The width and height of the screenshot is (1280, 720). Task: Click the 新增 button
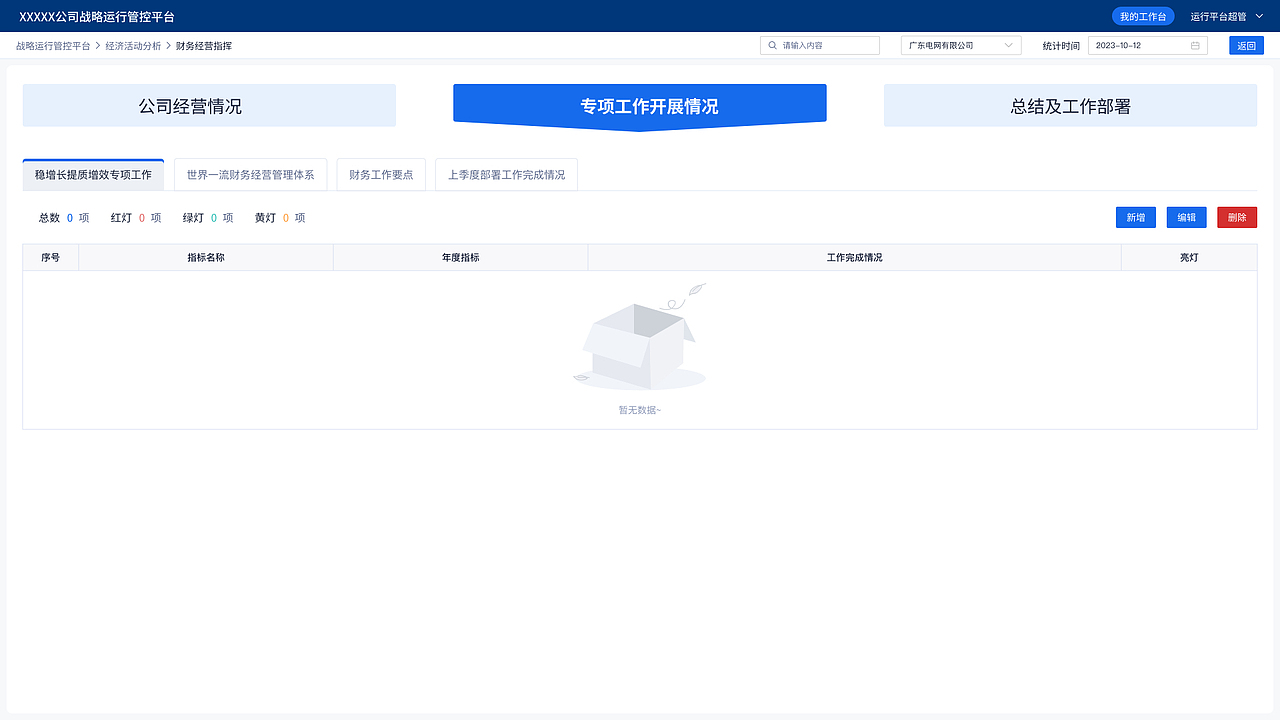[1136, 217]
